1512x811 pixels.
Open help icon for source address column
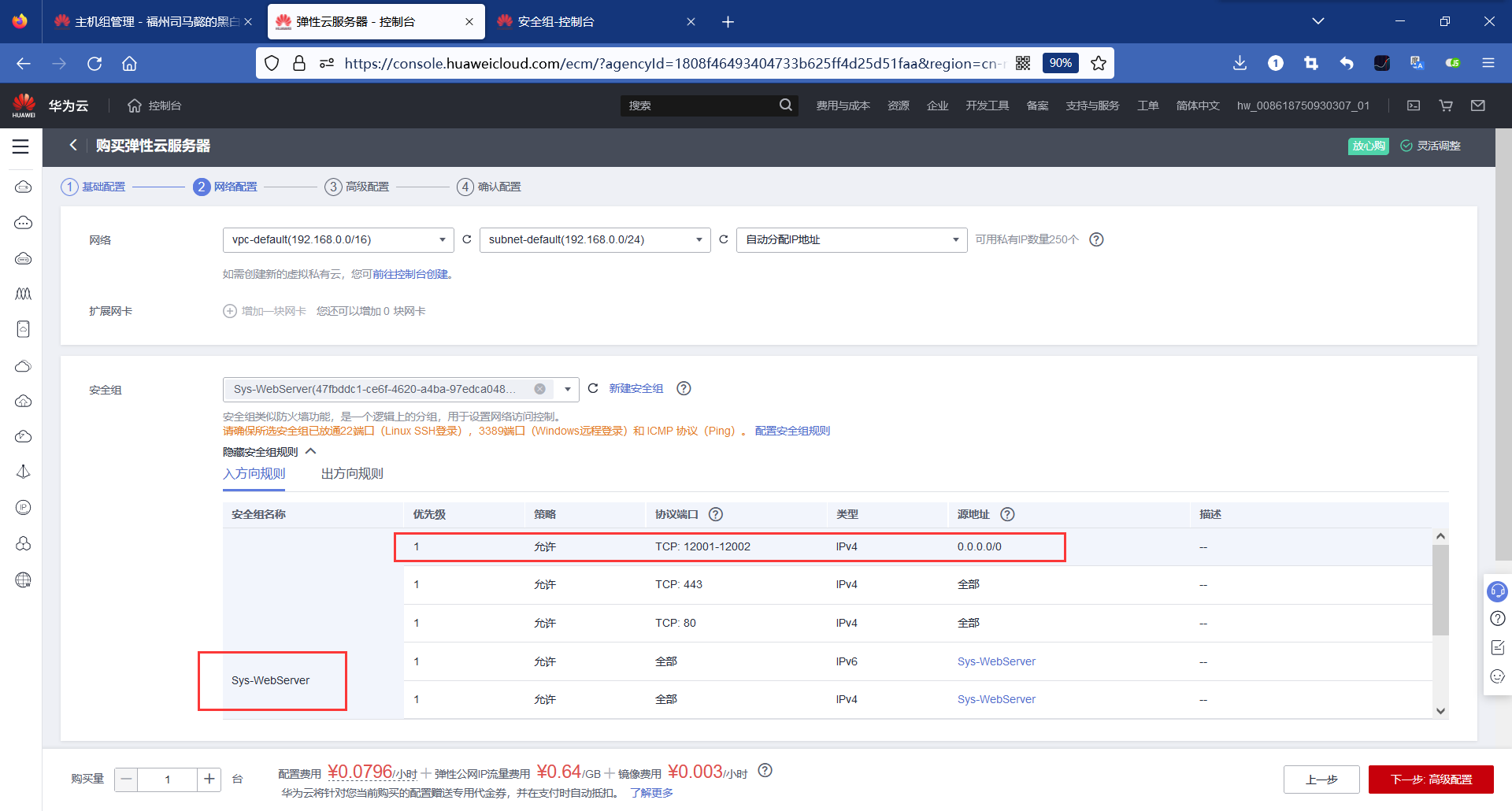[x=1007, y=514]
